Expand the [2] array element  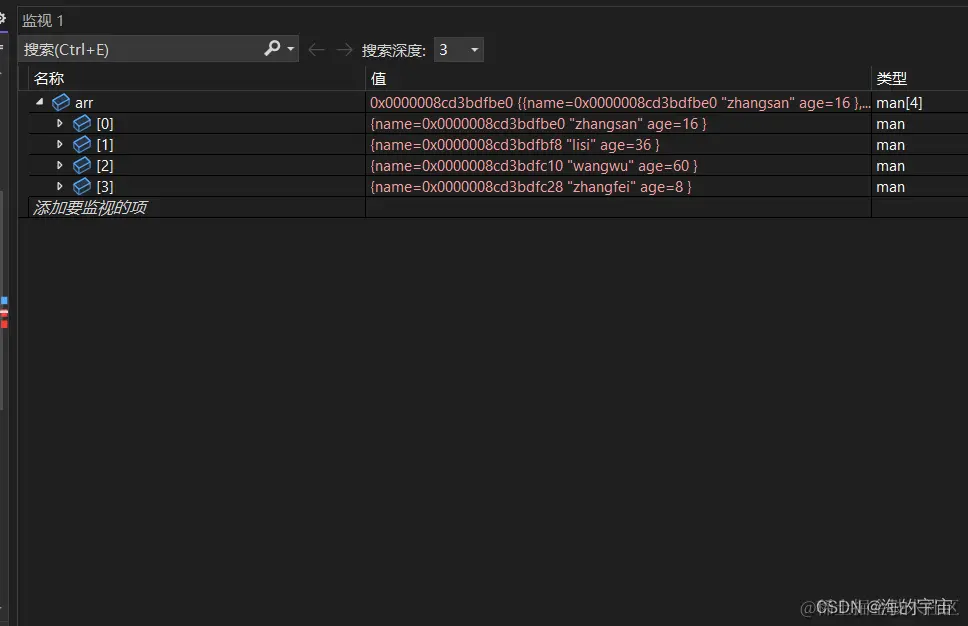[60, 165]
